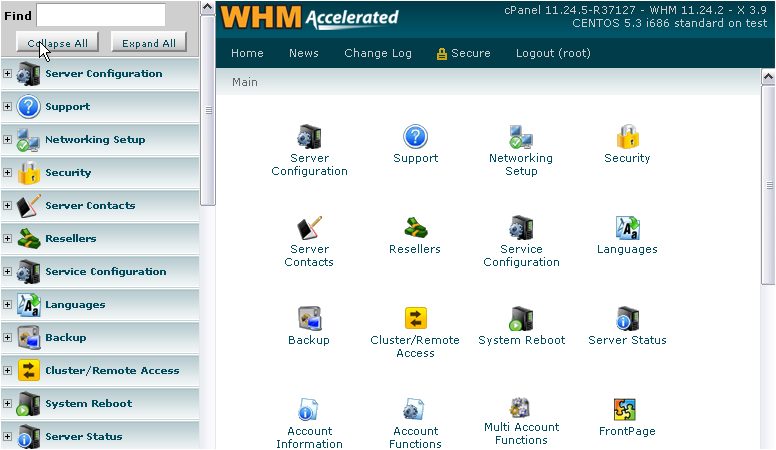Click Server Configuration icon in sidebar
This screenshot has width=776, height=450.
coord(28,74)
